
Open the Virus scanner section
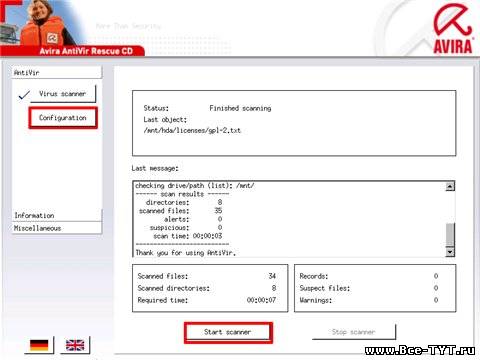(x=63, y=94)
